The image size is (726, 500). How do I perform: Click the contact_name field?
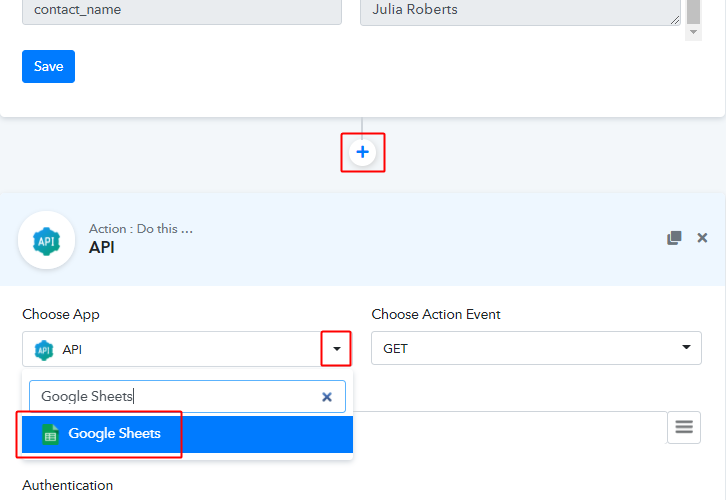182,10
